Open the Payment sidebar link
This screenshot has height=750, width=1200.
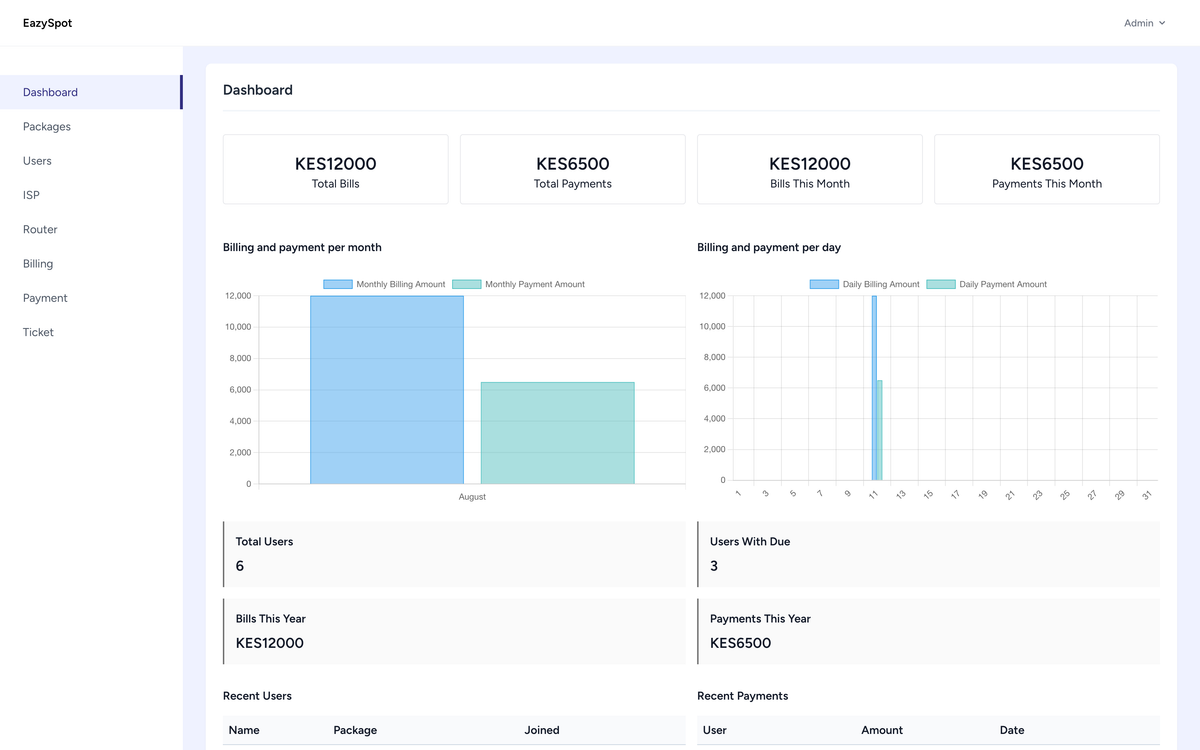coord(45,298)
